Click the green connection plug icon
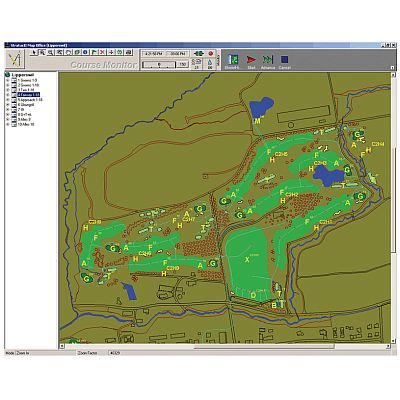Screen dimensions: 400x400 (199, 53)
